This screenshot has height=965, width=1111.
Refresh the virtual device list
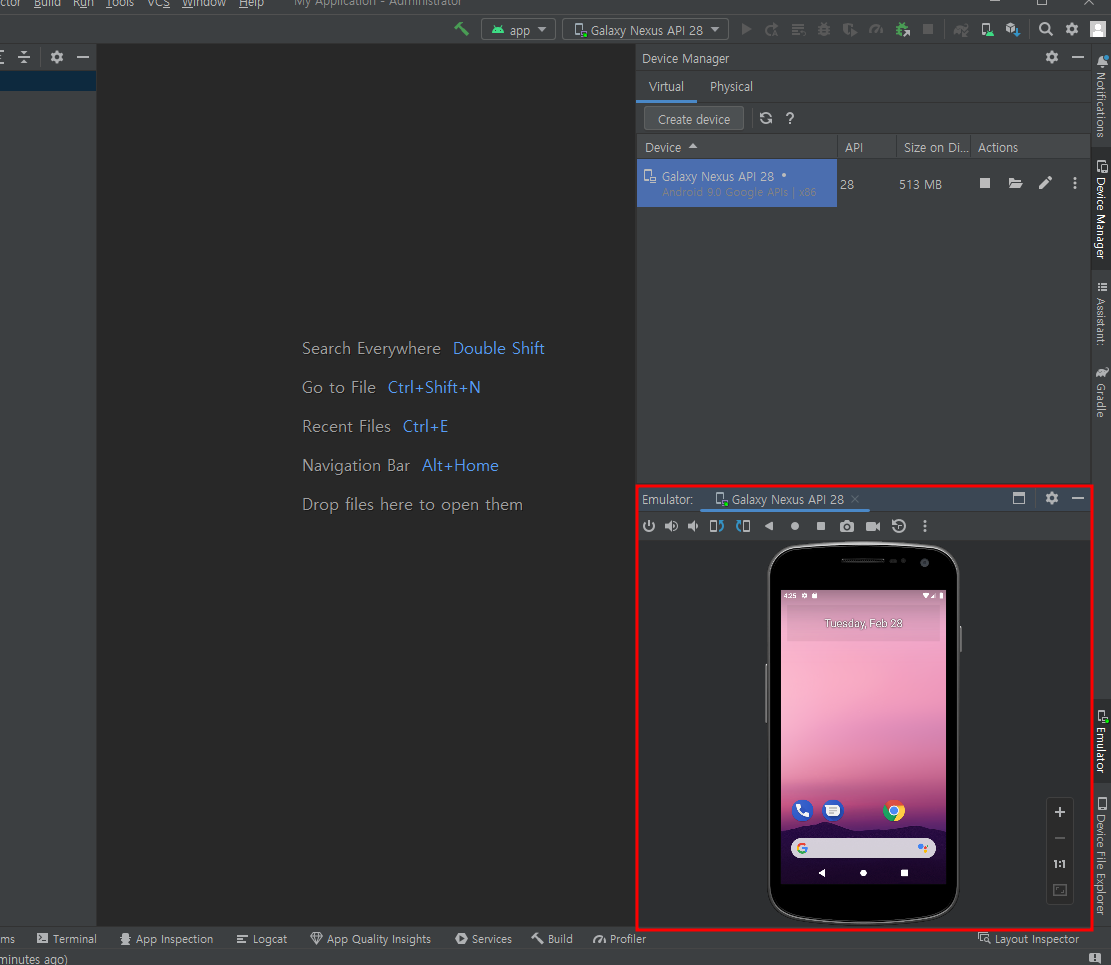(766, 118)
